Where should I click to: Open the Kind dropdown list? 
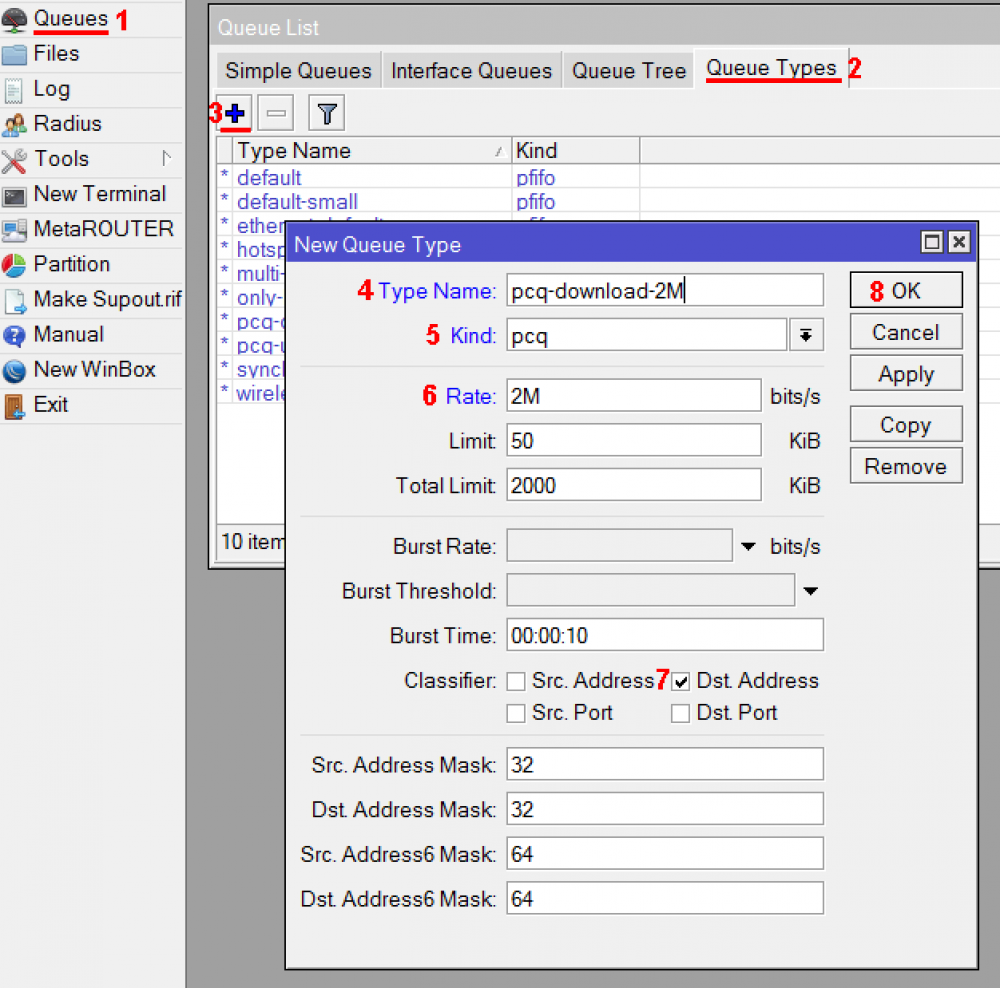pyautogui.click(x=806, y=336)
